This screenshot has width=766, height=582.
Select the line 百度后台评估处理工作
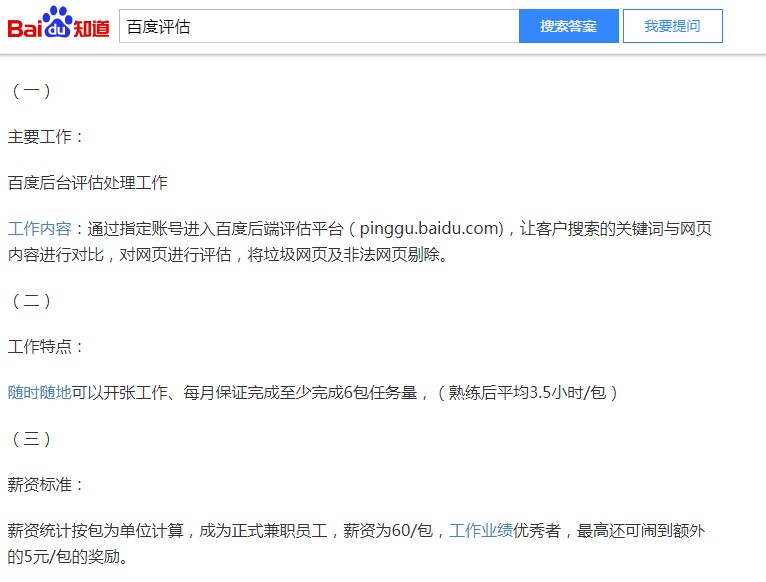click(x=87, y=183)
